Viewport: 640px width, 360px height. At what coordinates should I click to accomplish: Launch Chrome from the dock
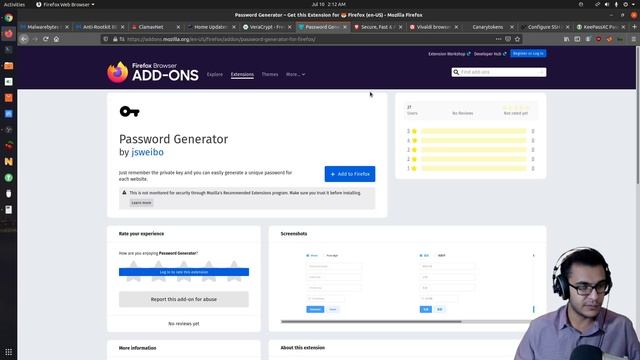point(9,18)
